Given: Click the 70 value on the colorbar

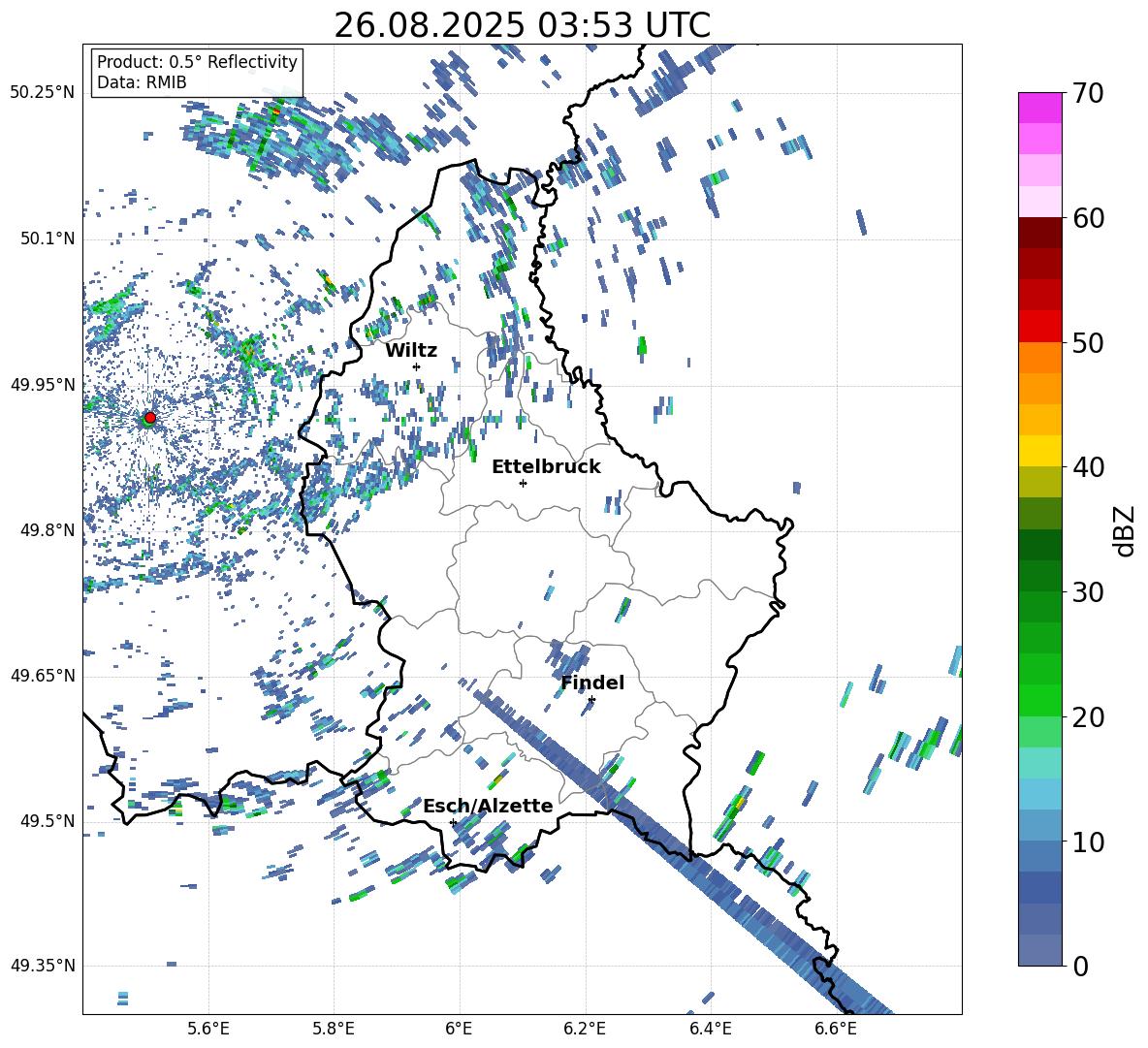Looking at the screenshot, I should point(1088,93).
